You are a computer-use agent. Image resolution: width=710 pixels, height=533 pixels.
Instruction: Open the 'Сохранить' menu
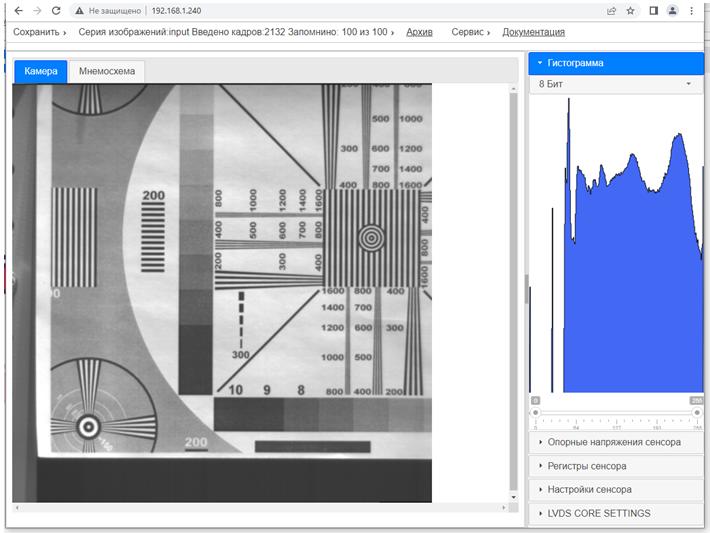(40, 32)
